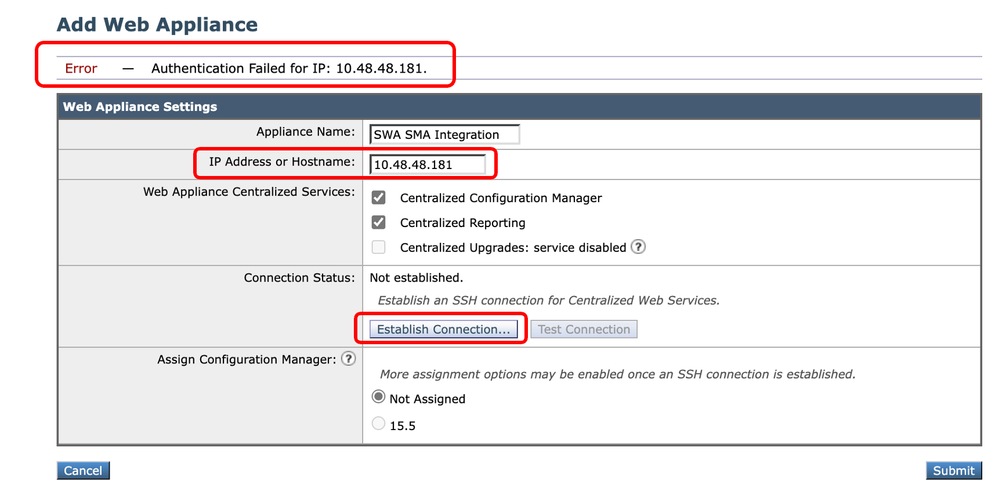Image resolution: width=999 pixels, height=497 pixels.
Task: Choose the 15.5 configuration radio option
Action: click(379, 424)
